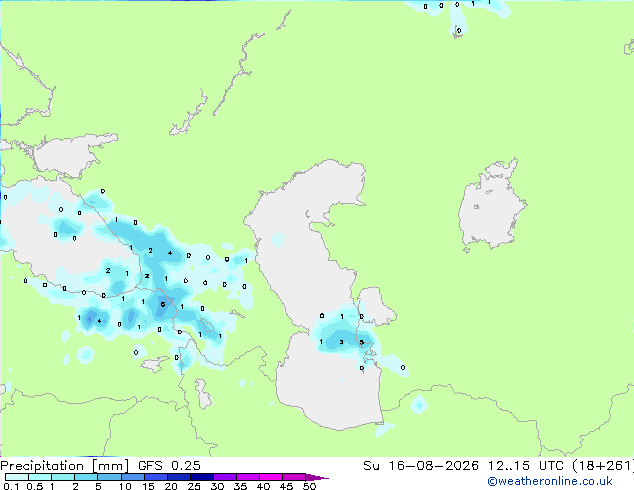Click the '35' legend scale label
634x490 pixels.
pos(240,486)
